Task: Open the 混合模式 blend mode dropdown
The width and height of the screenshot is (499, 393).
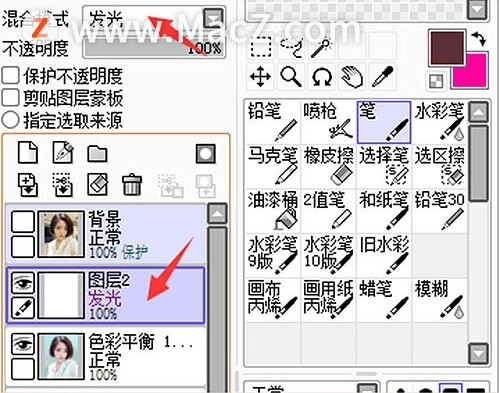Action: [x=213, y=18]
